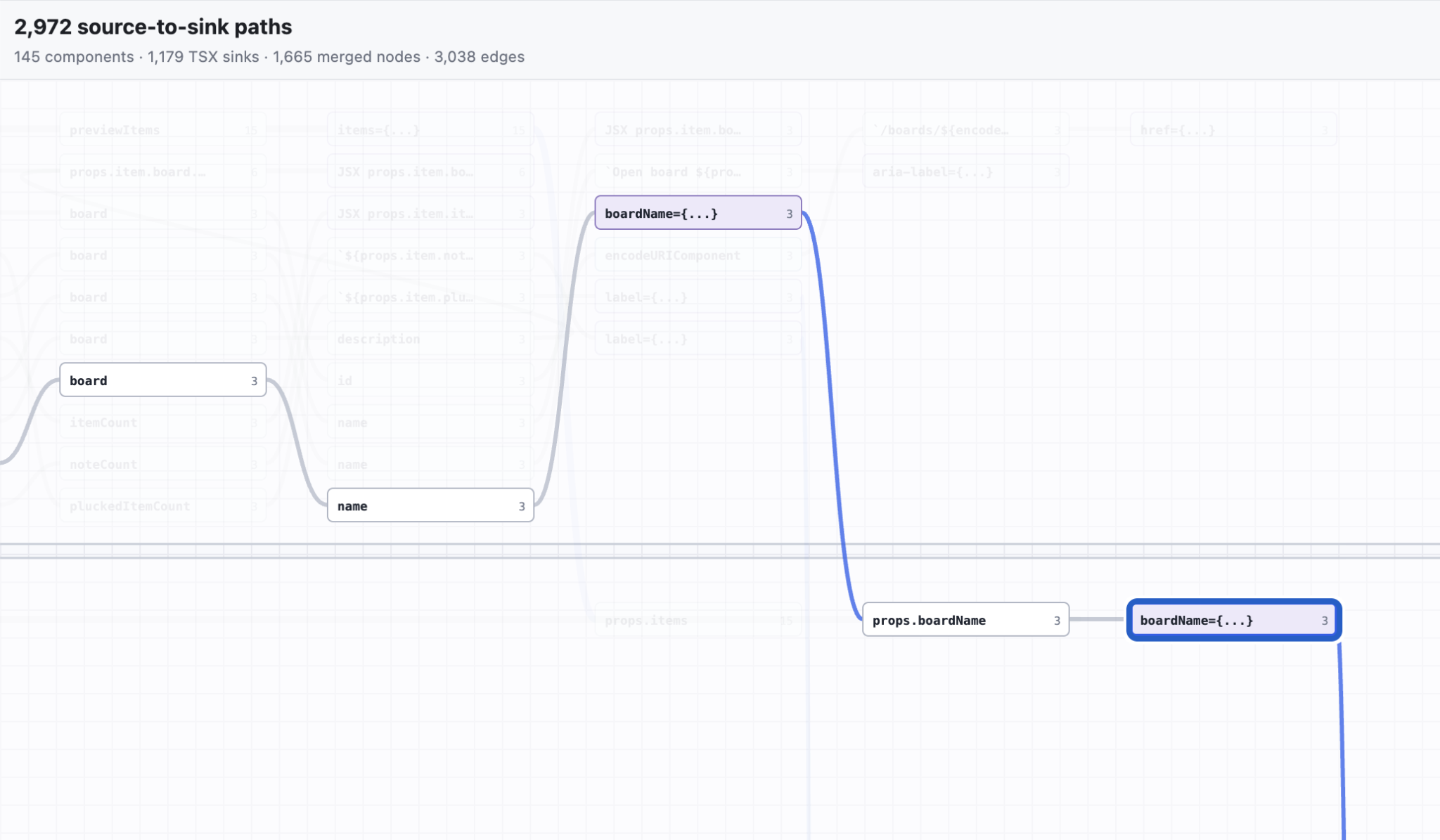Select the faded `${props.item.not… node

tap(430, 255)
